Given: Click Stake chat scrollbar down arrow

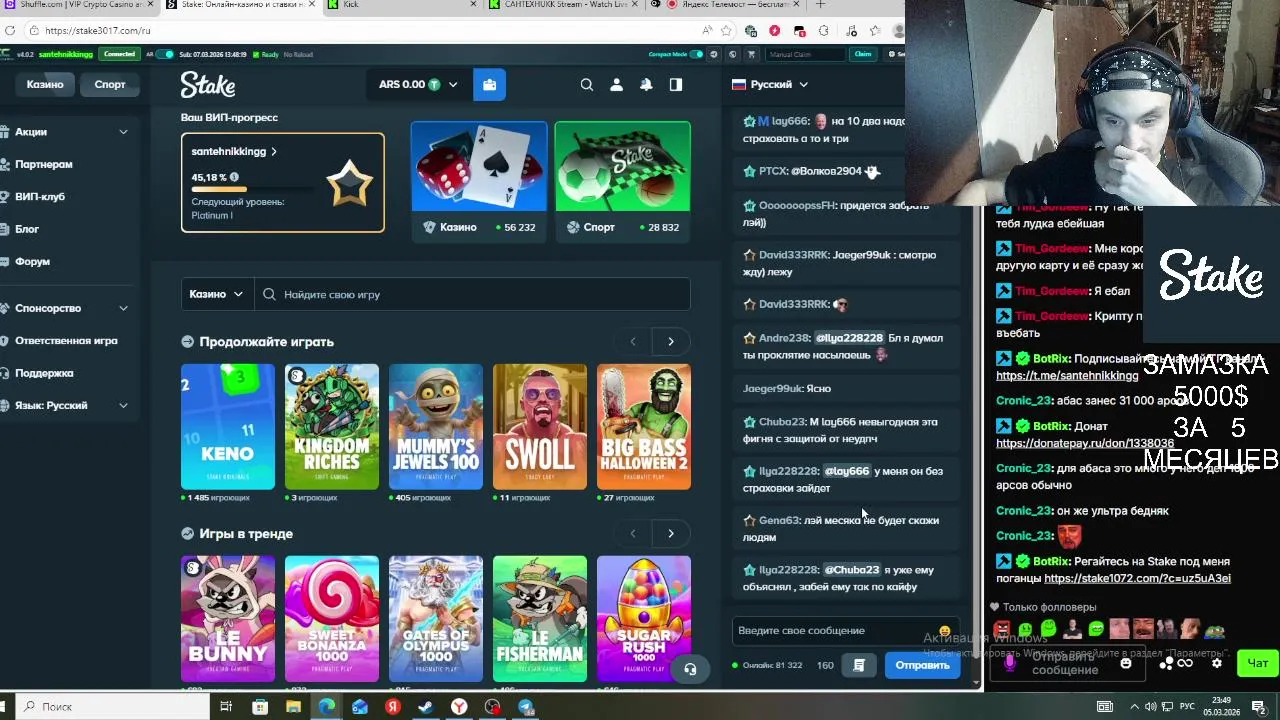Looking at the screenshot, I should click(x=977, y=683).
